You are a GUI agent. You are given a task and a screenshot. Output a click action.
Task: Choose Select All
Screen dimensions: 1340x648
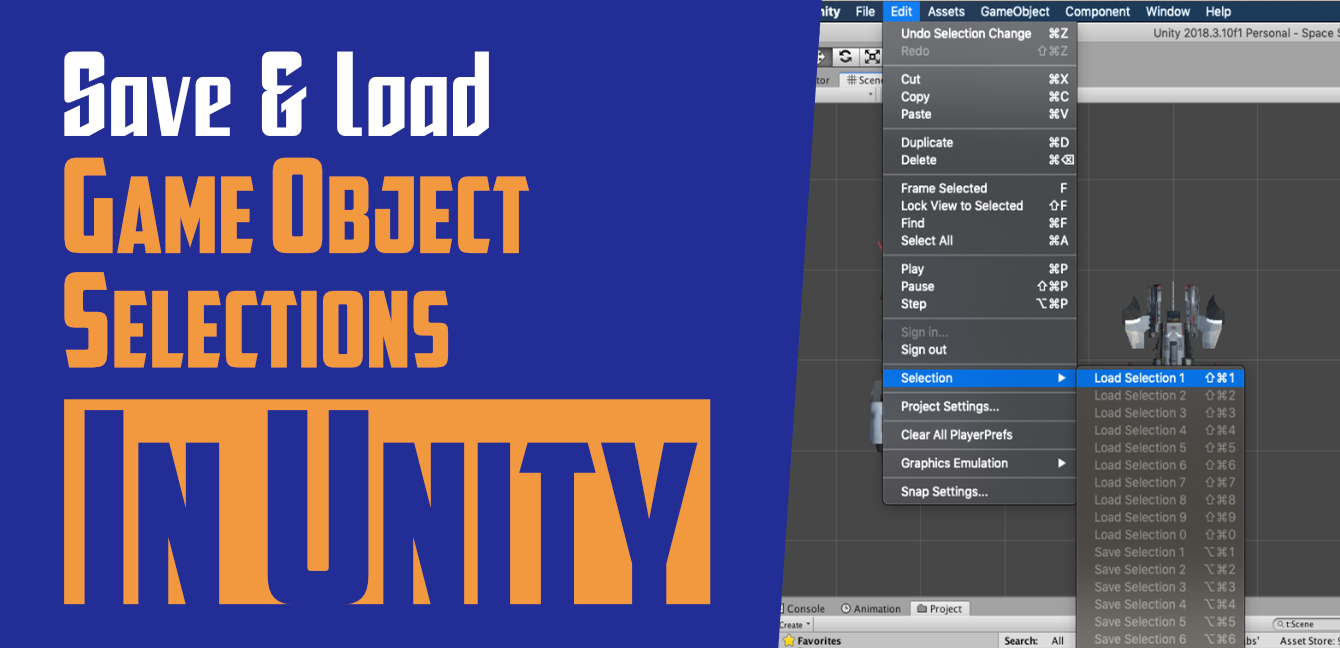click(979, 241)
